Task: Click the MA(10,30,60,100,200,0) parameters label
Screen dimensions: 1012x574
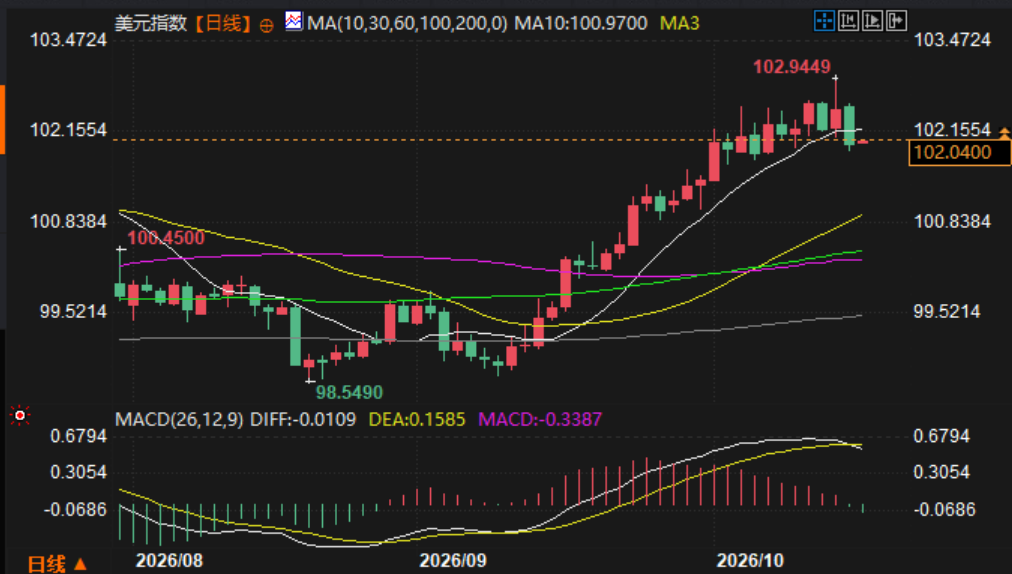Action: coord(407,24)
